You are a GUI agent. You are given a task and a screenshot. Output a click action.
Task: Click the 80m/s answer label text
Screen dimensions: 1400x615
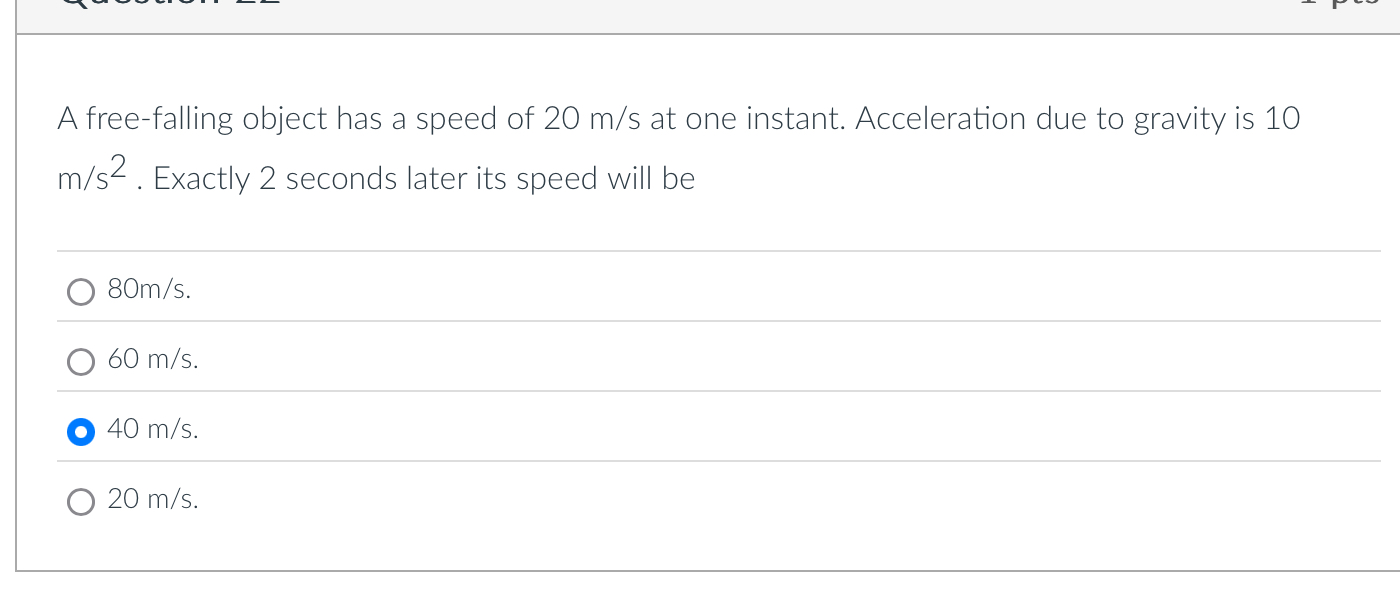[148, 290]
